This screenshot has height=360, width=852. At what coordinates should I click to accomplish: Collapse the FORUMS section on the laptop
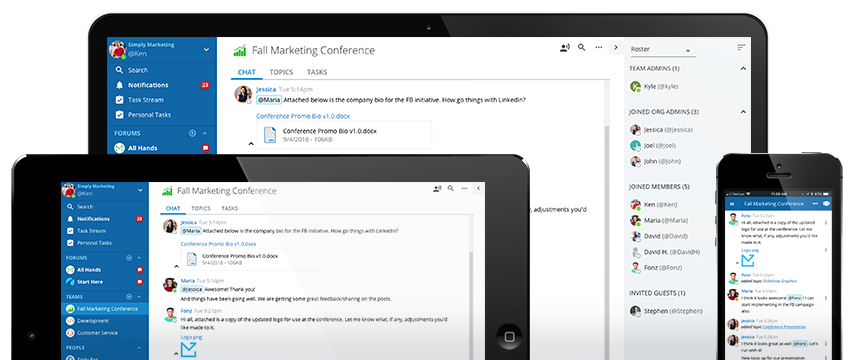(205, 133)
